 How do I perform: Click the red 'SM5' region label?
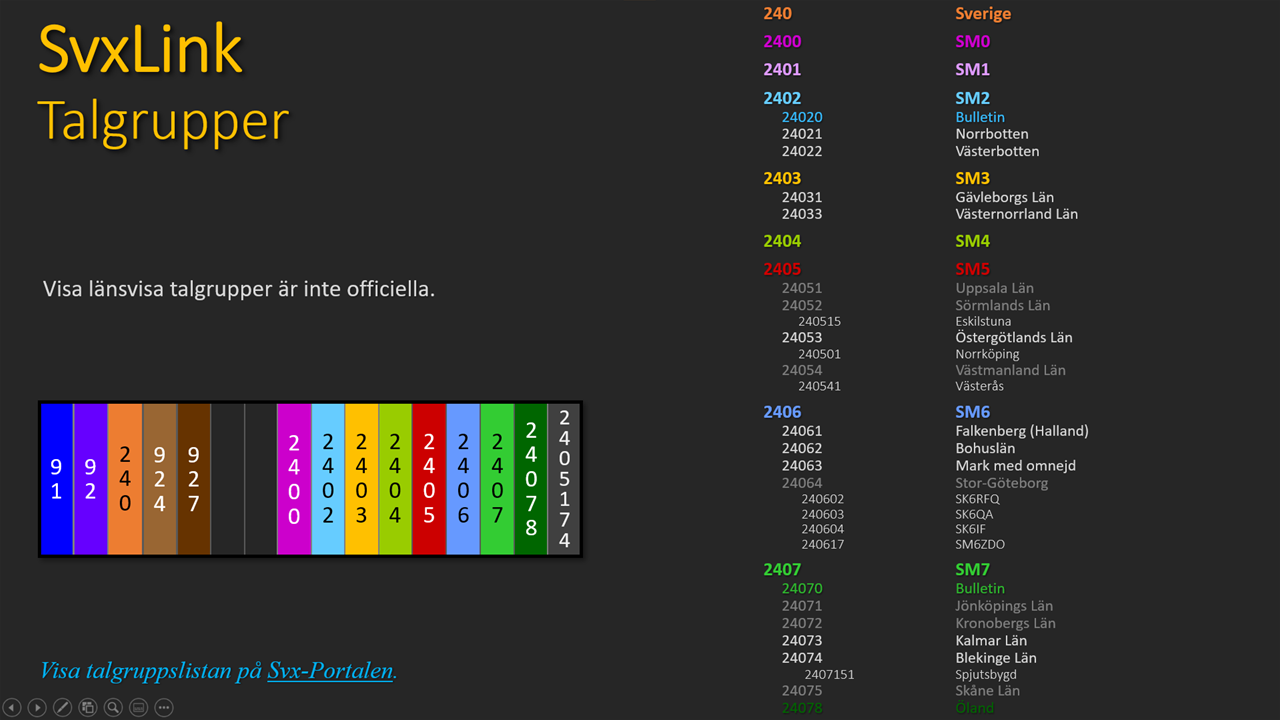[x=972, y=269]
